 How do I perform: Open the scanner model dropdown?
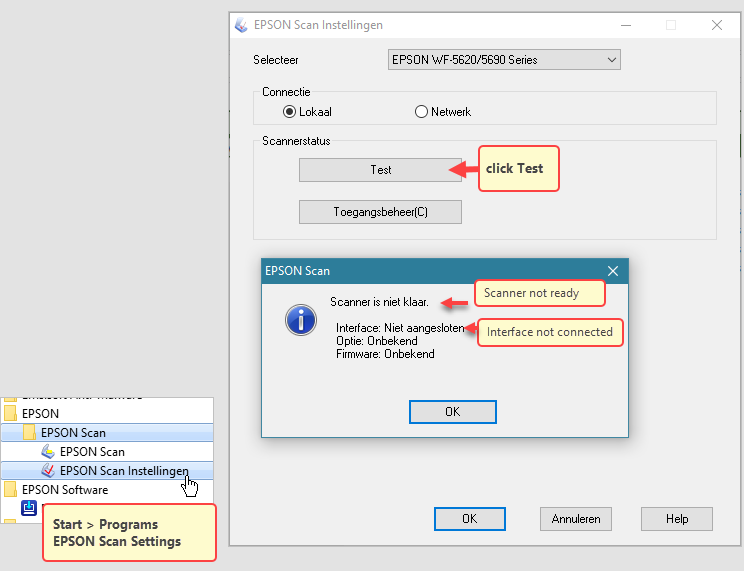pyautogui.click(x=504, y=60)
